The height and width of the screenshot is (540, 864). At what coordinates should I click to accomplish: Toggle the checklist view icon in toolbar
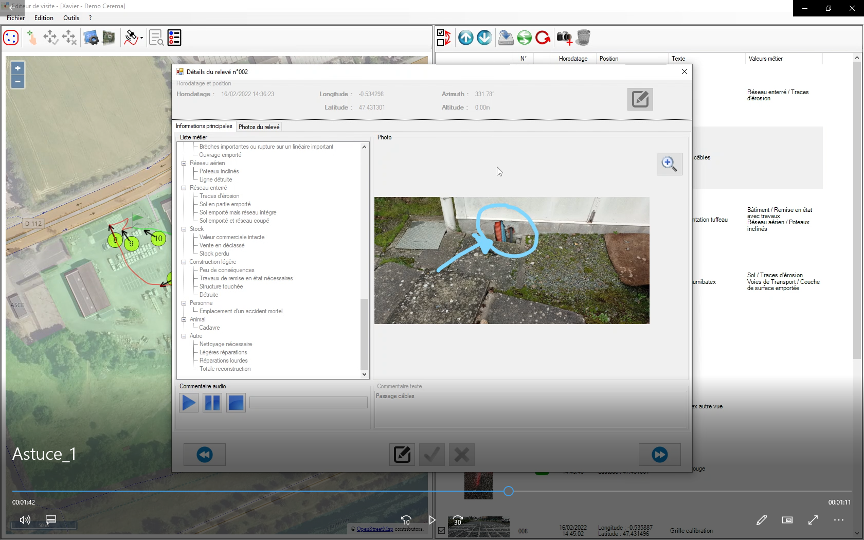point(174,38)
